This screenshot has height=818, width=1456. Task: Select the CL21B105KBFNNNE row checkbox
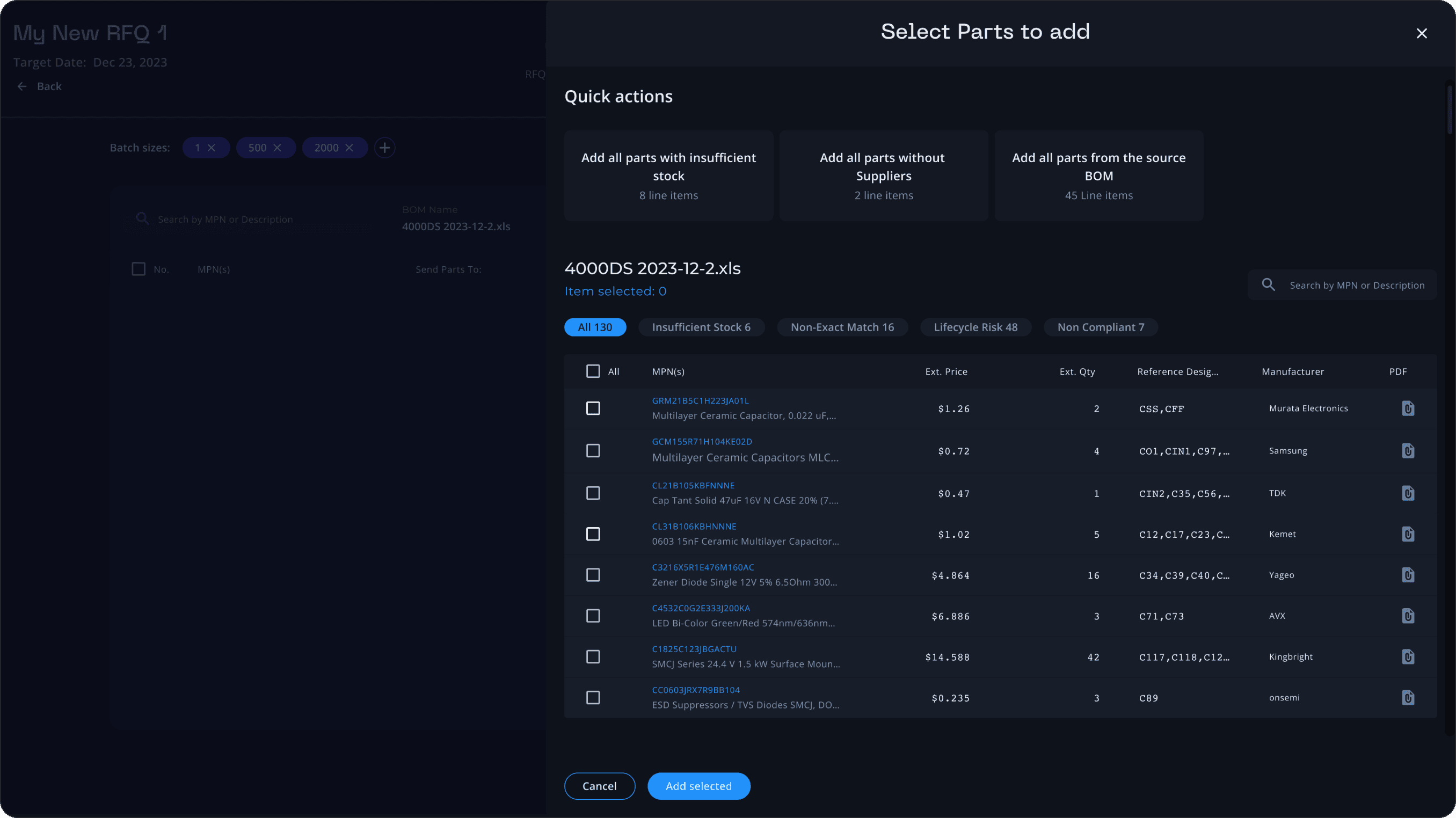click(593, 493)
